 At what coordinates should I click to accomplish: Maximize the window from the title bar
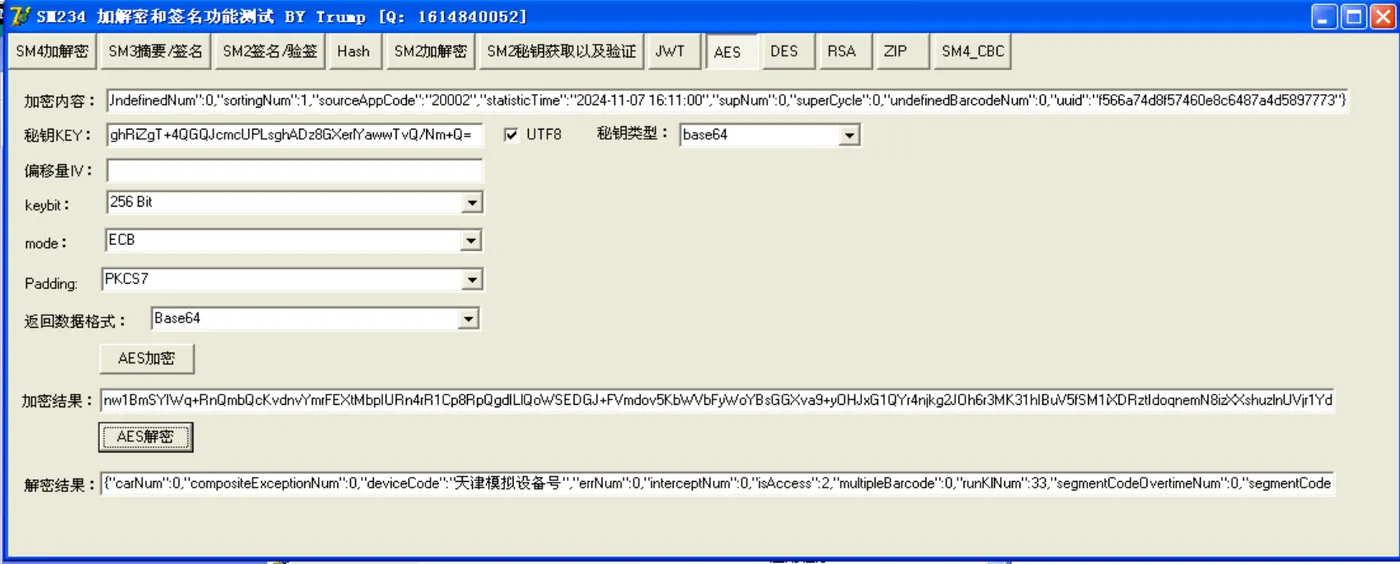pyautogui.click(x=1353, y=16)
